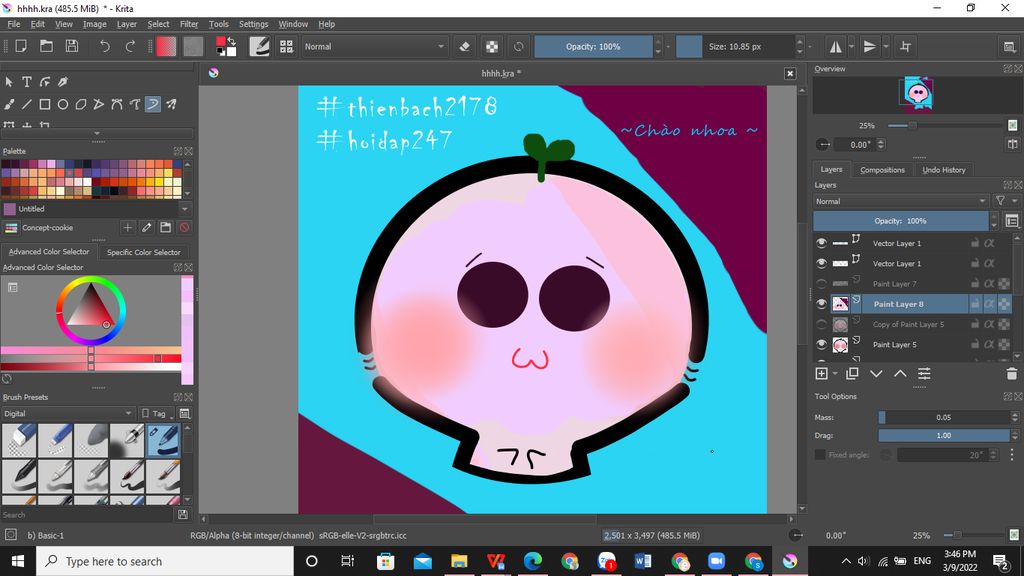Delete the selected layer
The image size is (1024, 576).
(x=1012, y=374)
